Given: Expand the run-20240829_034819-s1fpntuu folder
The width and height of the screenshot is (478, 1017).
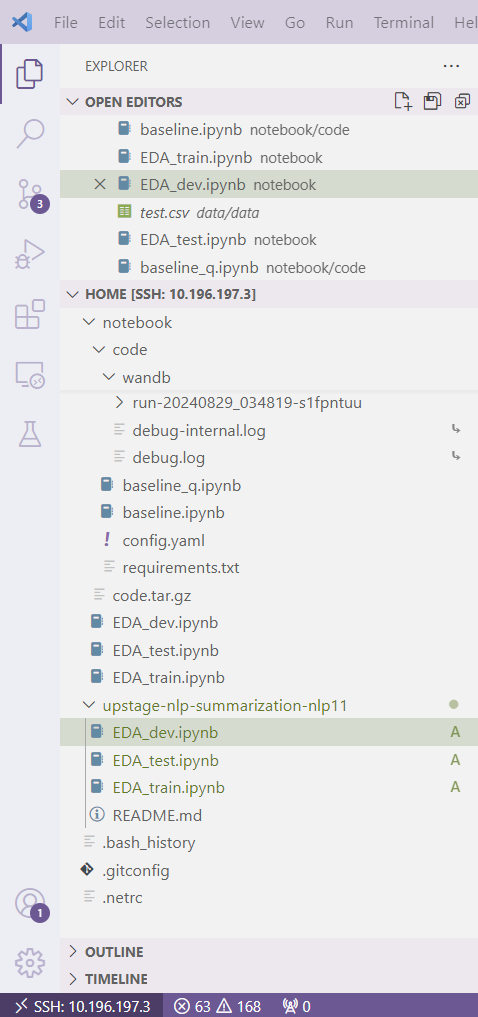Looking at the screenshot, I should coord(119,403).
